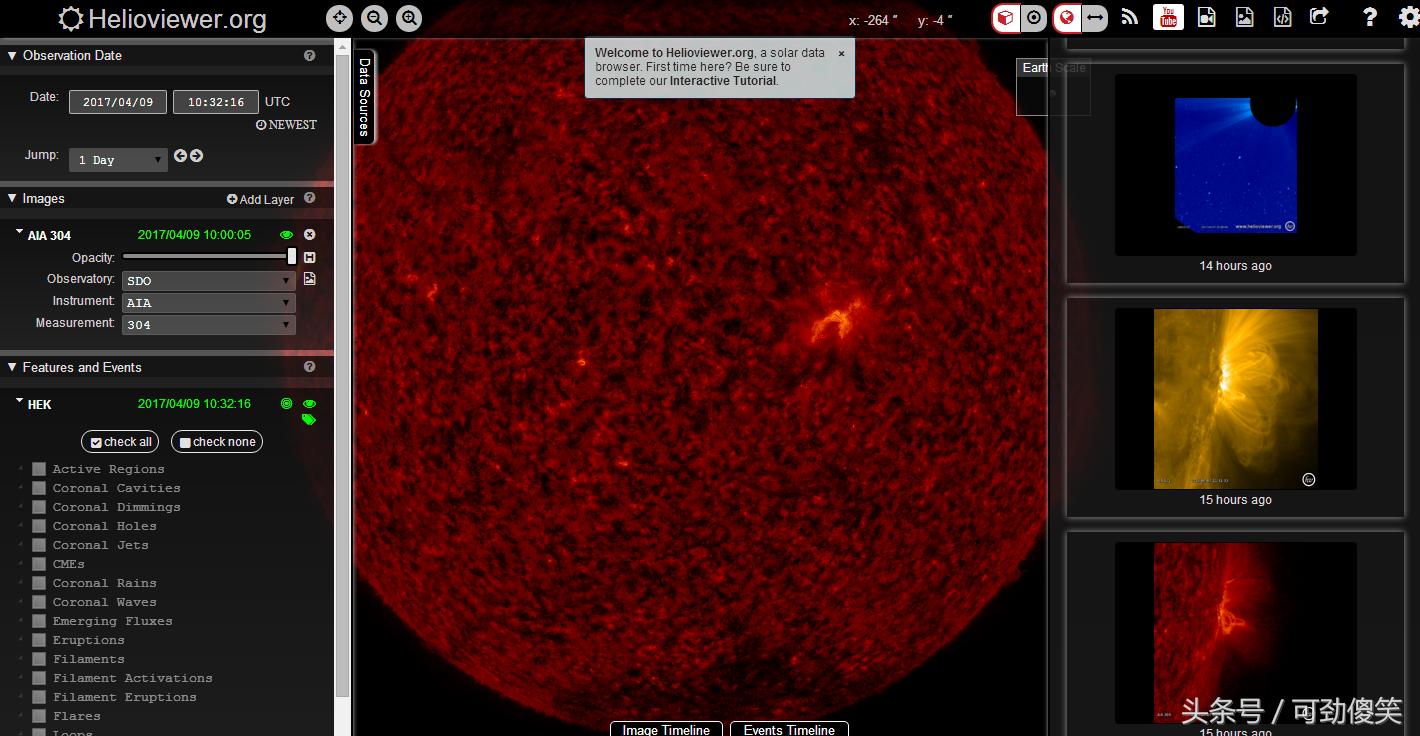Follow the Interactive Tutorial link
Screen dimensions: 1420x736
[723, 81]
